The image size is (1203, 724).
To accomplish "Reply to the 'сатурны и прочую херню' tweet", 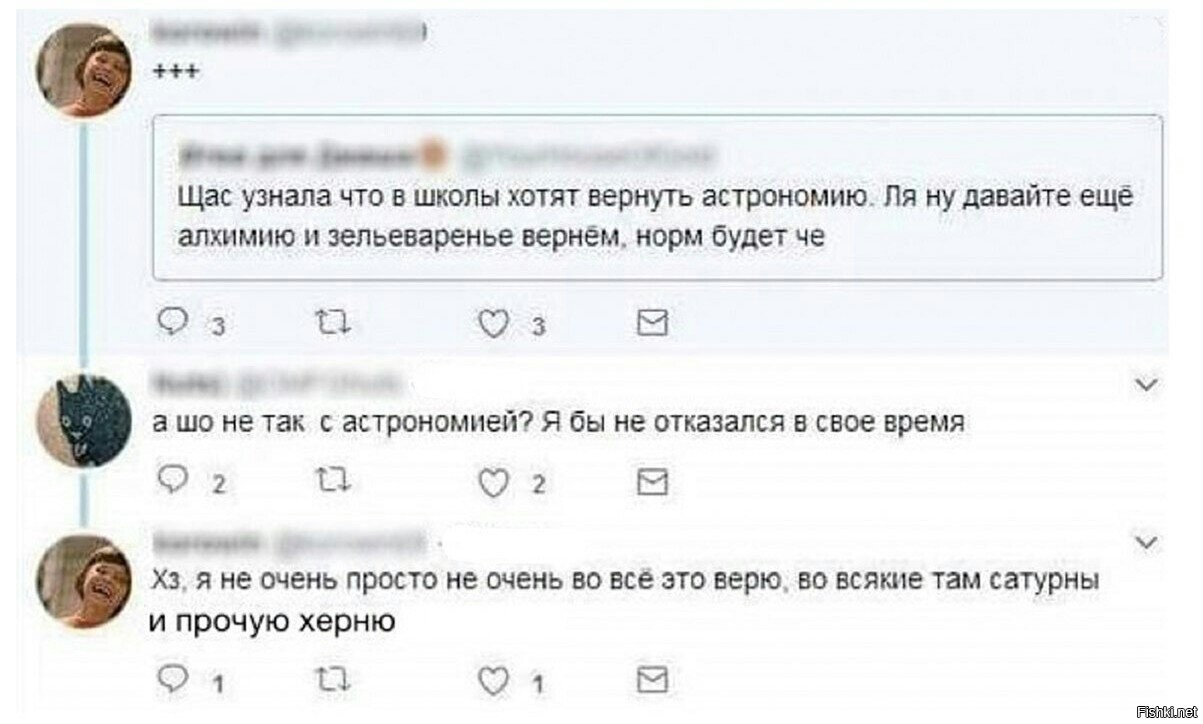I will click(x=174, y=681).
